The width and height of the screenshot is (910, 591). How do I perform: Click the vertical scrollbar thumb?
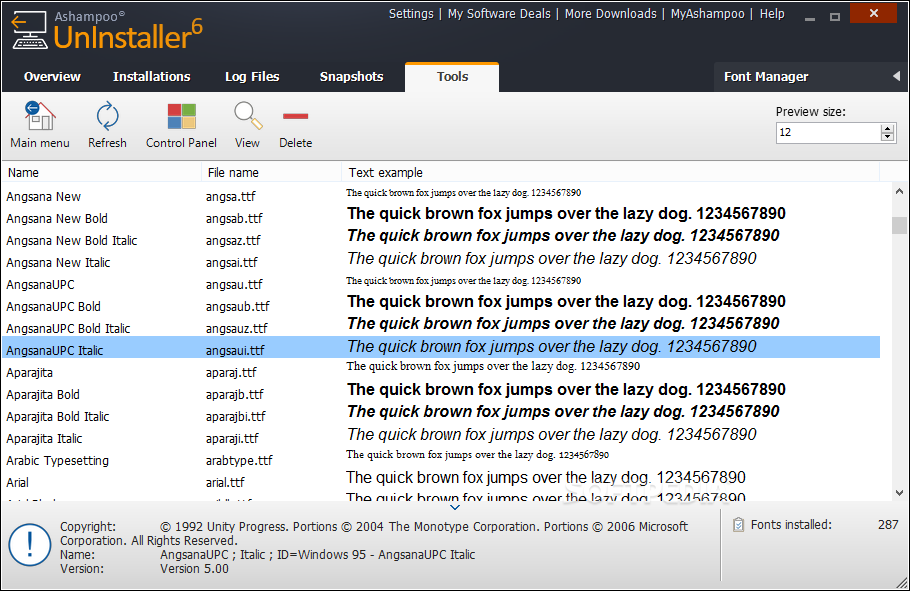(899, 225)
